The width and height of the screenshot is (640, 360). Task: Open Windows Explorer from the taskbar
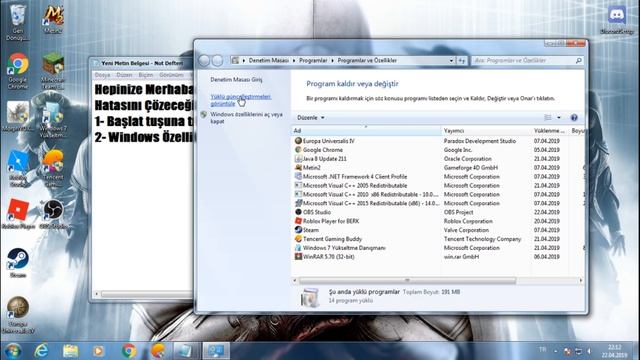coord(70,351)
